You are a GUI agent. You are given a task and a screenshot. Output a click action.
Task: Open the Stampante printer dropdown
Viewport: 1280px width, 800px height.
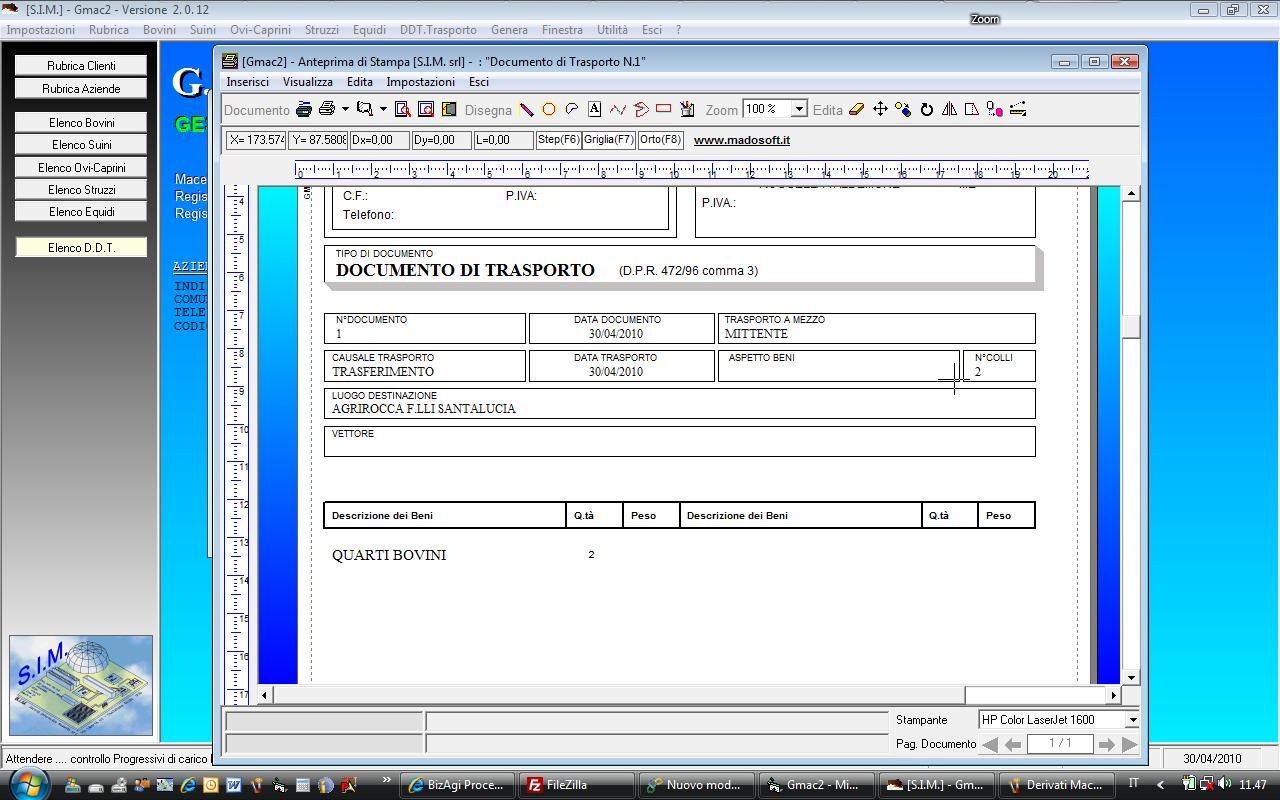coord(1132,720)
